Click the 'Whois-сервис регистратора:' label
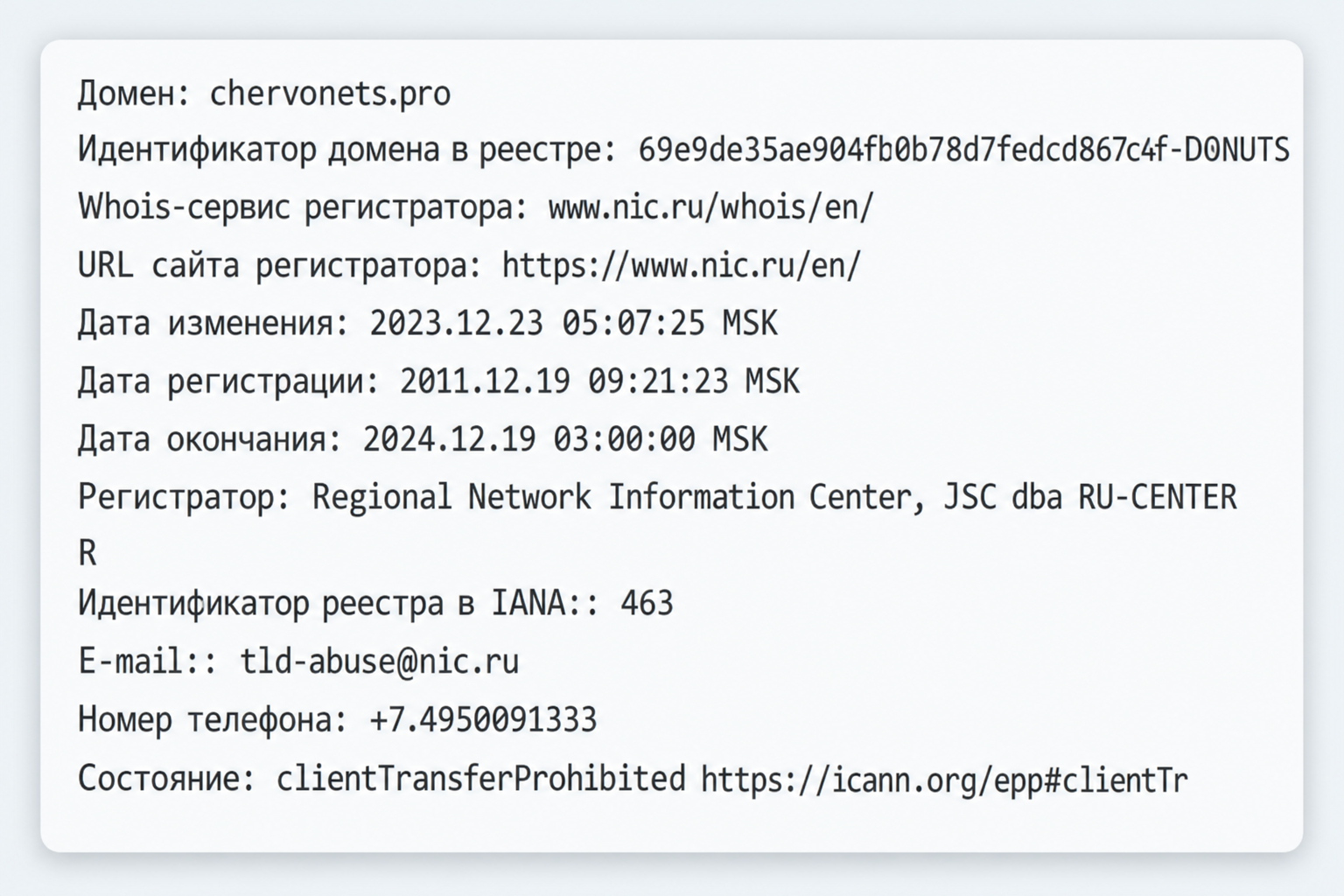This screenshot has height=896, width=1344. point(304,208)
